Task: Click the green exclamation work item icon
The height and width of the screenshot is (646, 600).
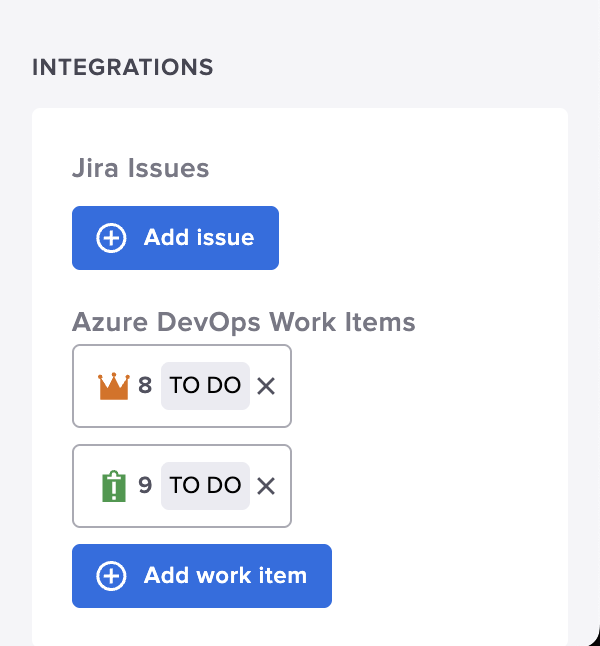Action: 114,486
